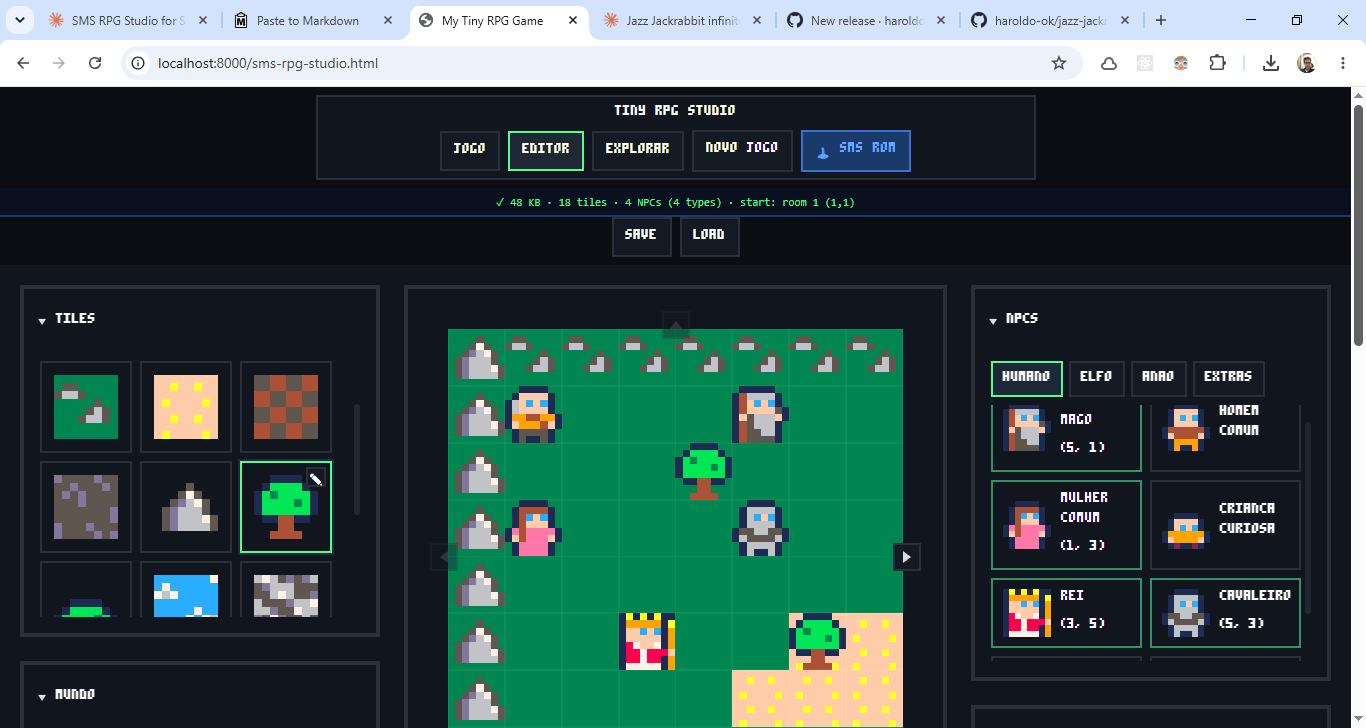Select the grass with rocks tile
The height and width of the screenshot is (728, 1366).
pos(86,407)
